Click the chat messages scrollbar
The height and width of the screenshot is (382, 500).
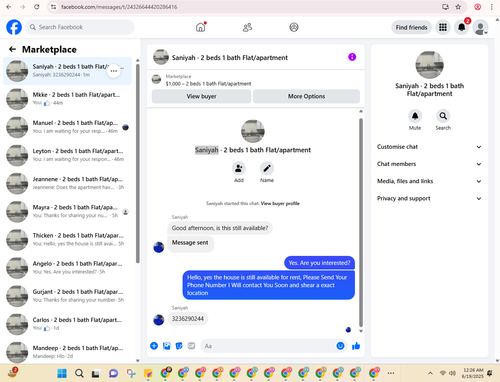tap(361, 222)
